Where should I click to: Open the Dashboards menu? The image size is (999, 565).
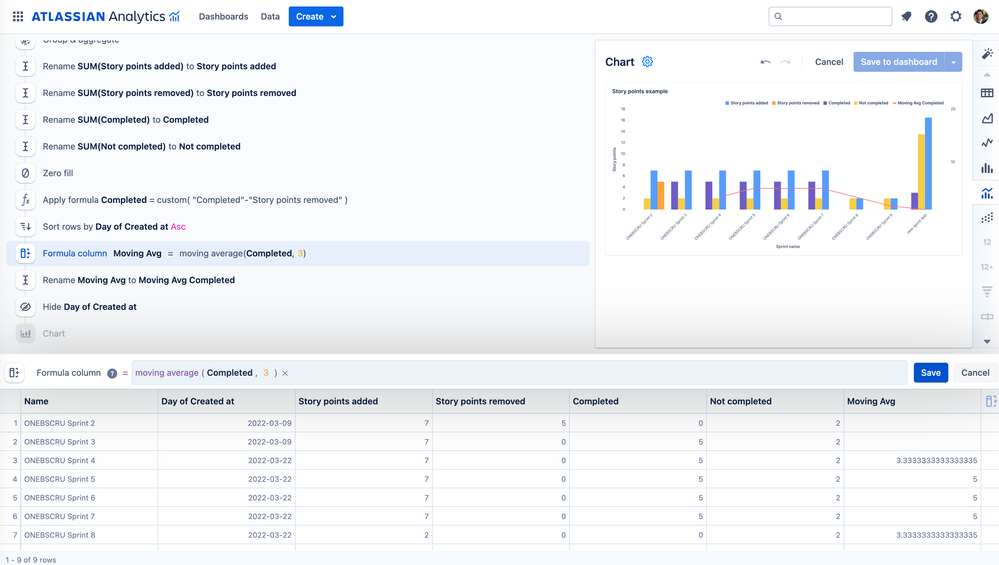point(223,17)
